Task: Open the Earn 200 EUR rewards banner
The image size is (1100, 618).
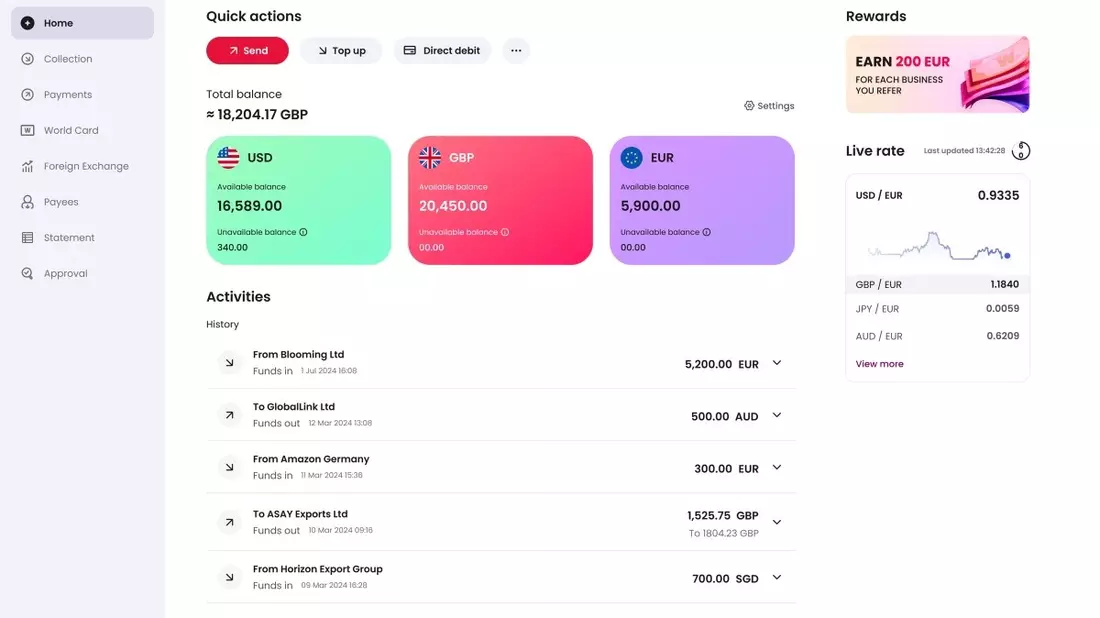Action: [937, 74]
